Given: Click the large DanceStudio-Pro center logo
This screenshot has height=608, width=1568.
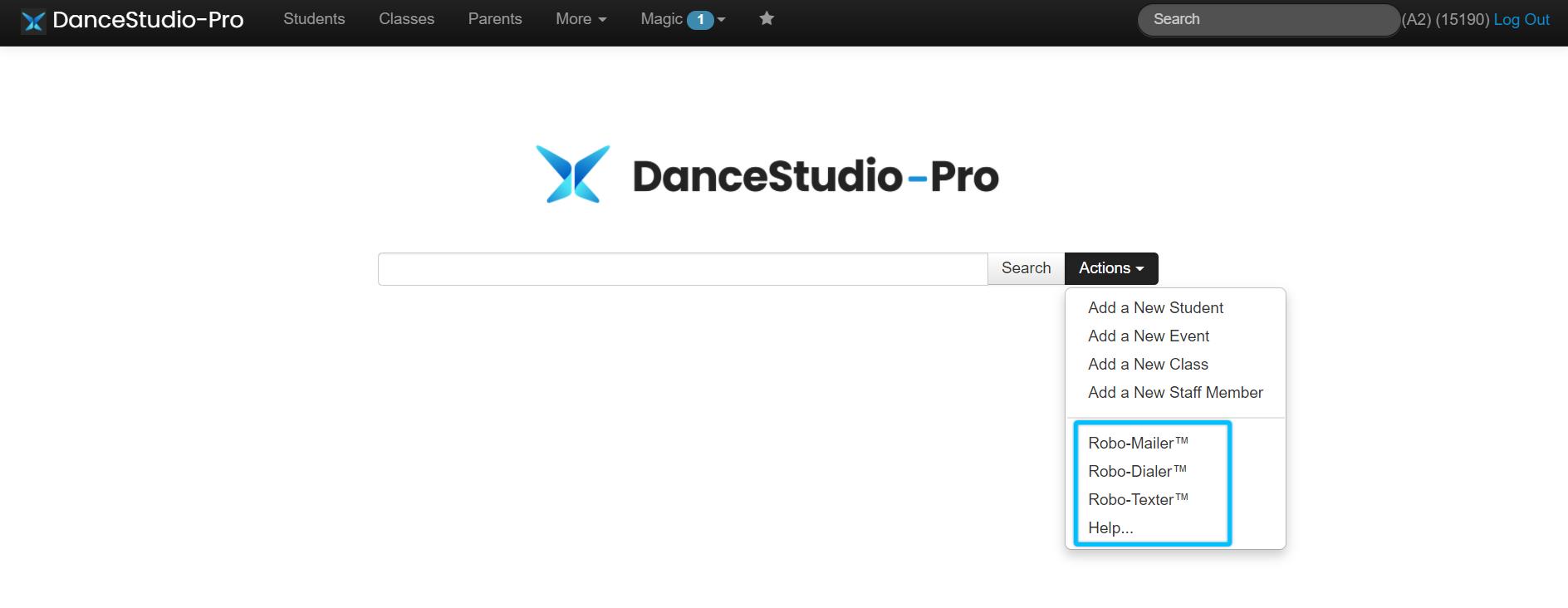Looking at the screenshot, I should pos(767,174).
